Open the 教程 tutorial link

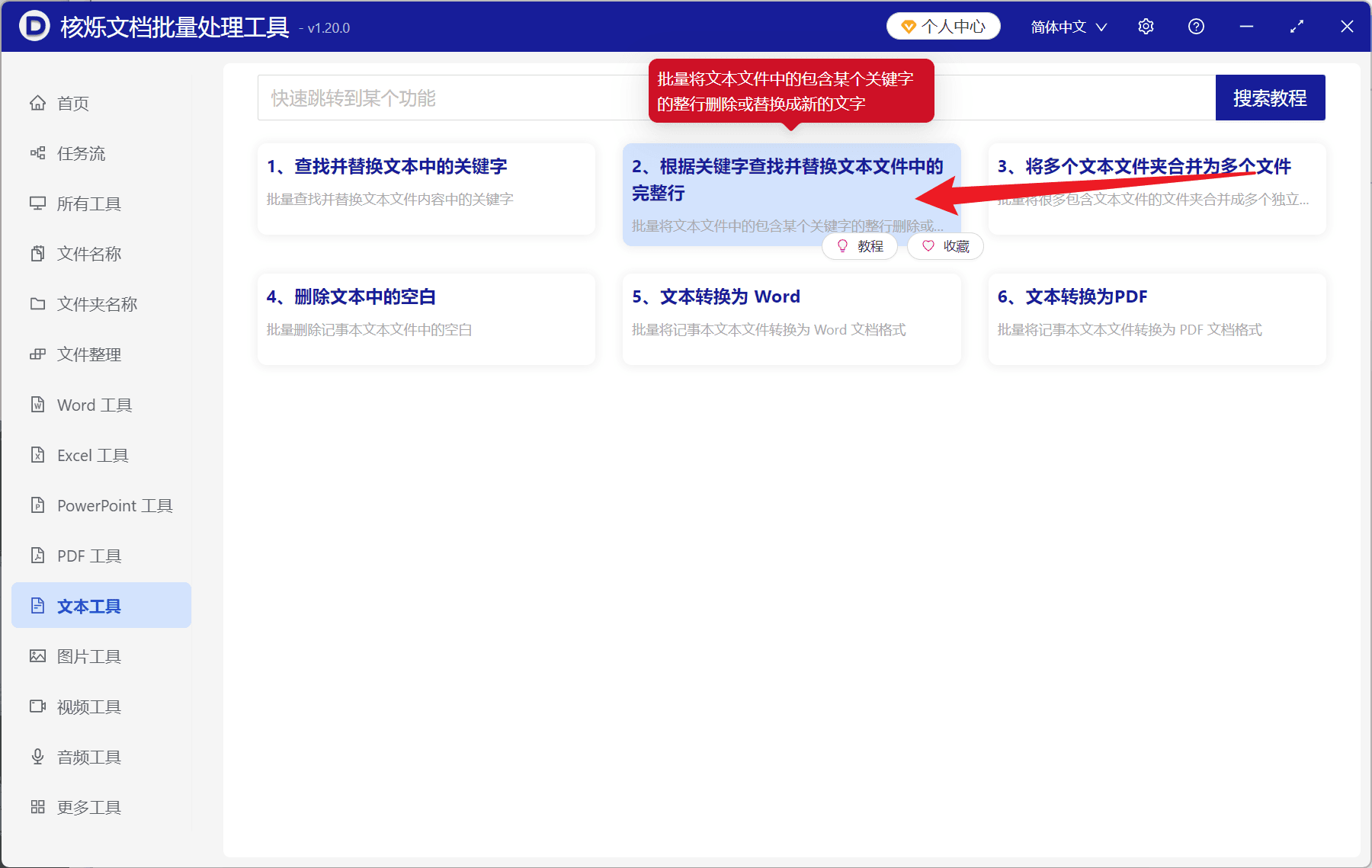tap(860, 246)
